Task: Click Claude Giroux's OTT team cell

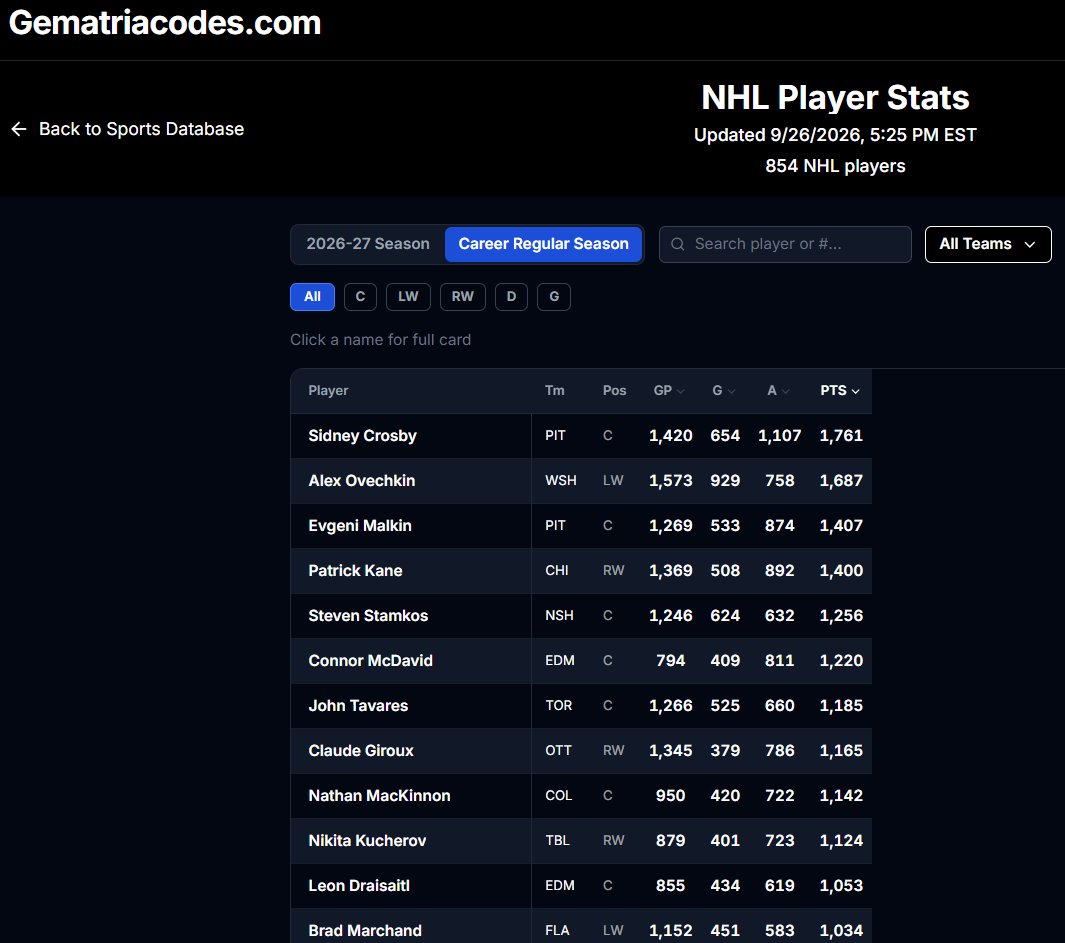Action: (558, 751)
